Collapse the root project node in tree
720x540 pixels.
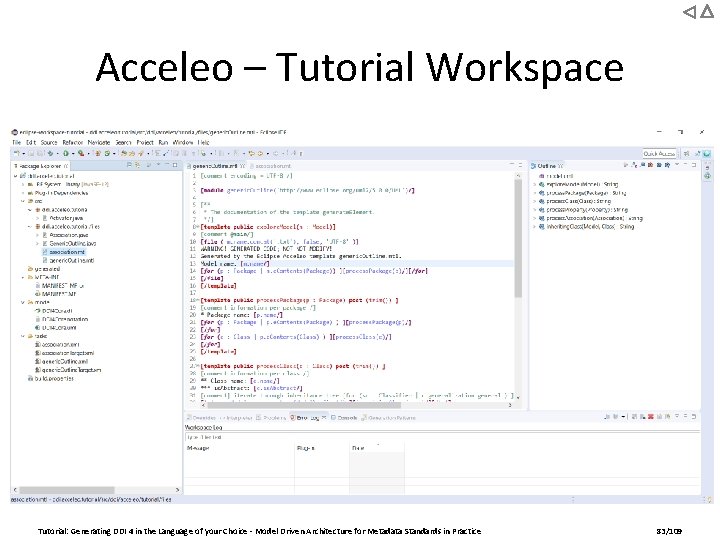click(16, 176)
